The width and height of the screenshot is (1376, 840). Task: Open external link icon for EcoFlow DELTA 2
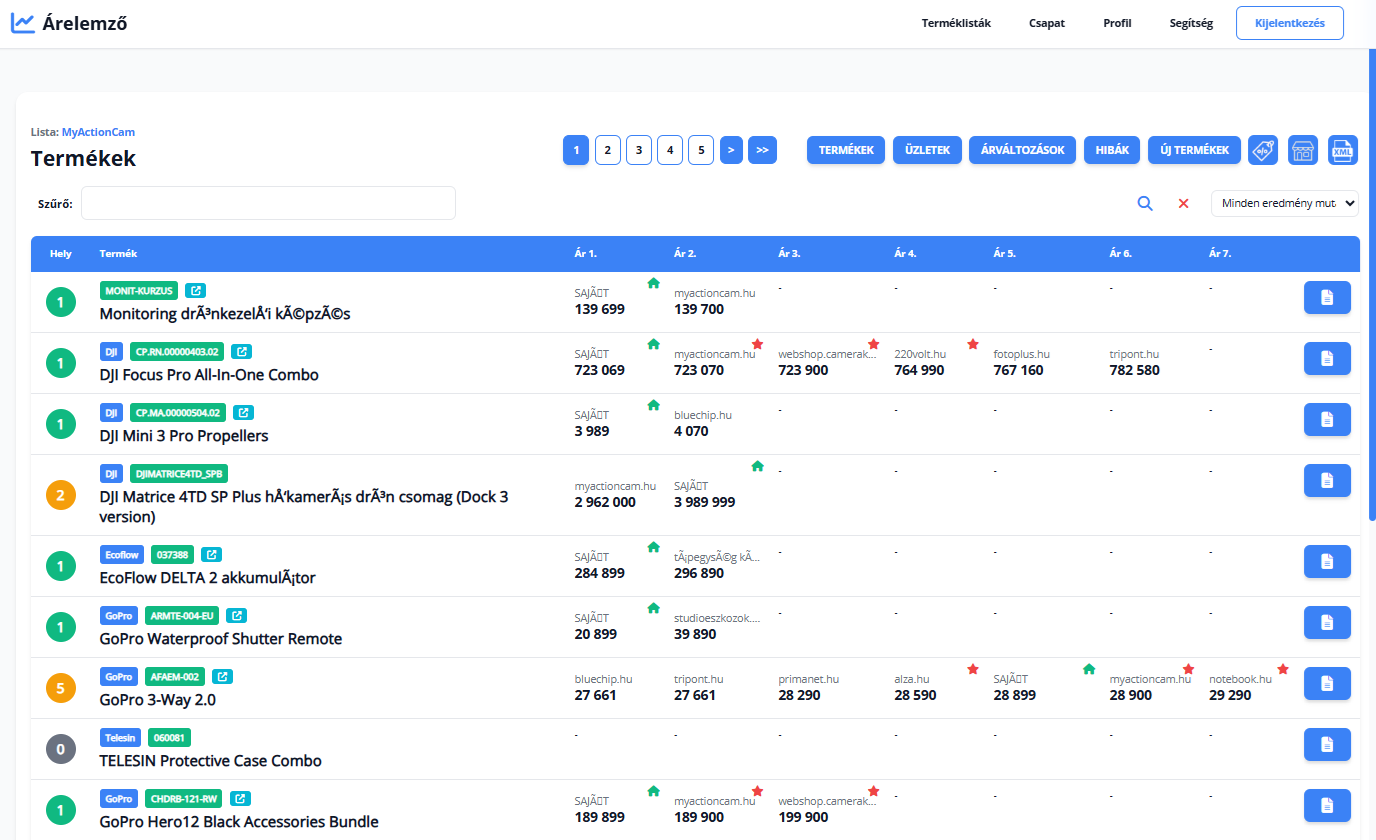[210, 554]
